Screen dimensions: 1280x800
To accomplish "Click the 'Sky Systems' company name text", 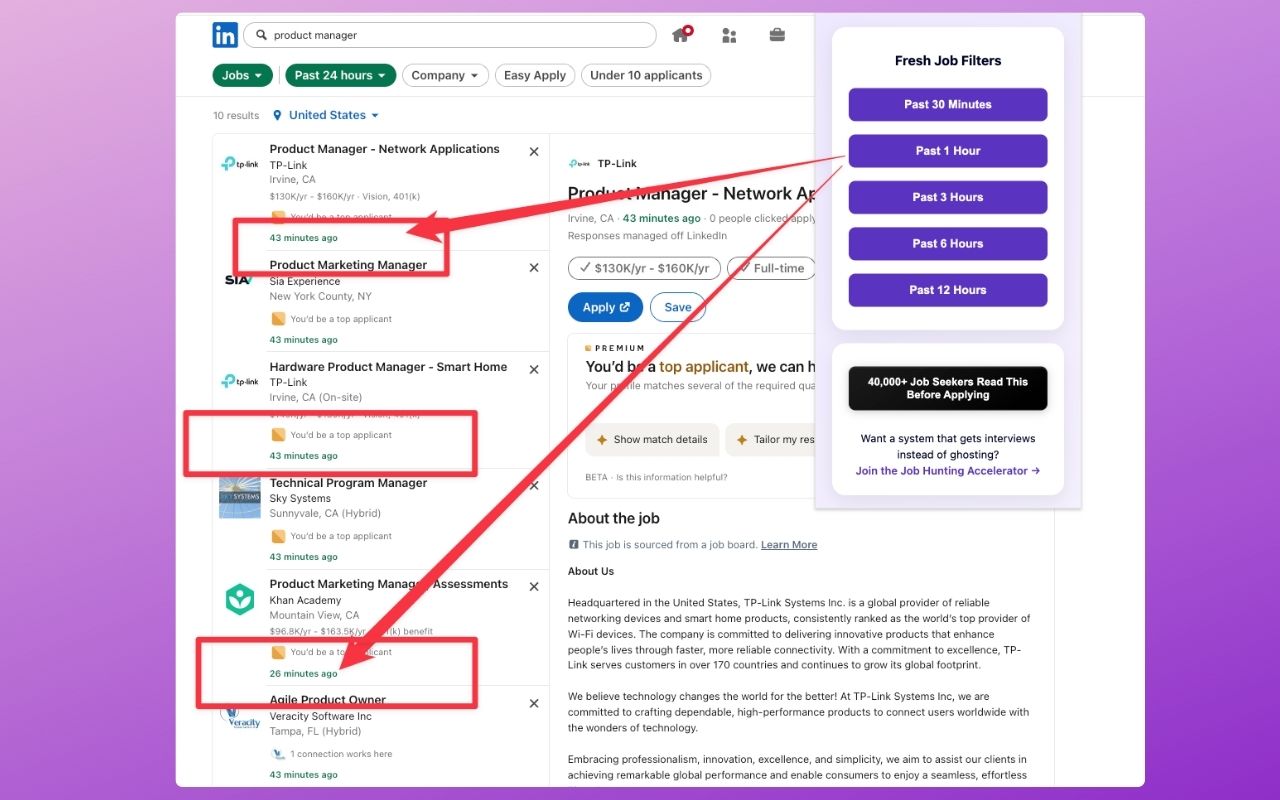I will [300, 498].
